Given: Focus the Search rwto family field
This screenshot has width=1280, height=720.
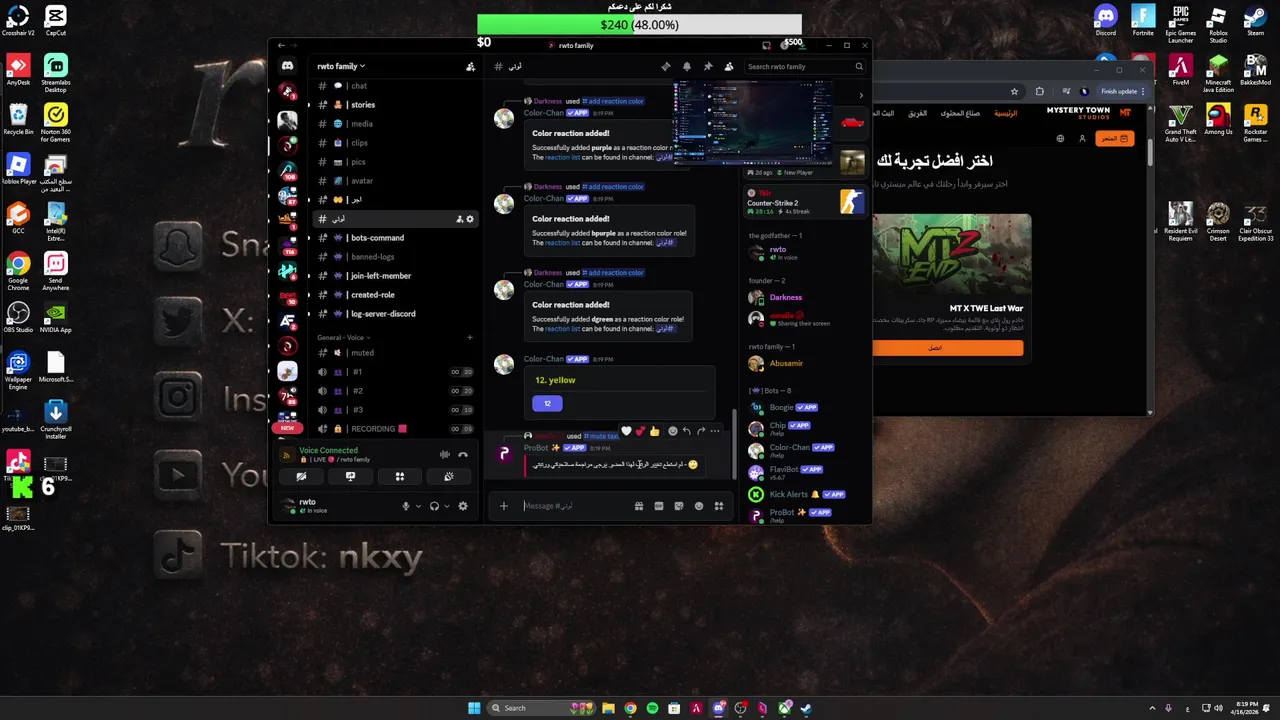Looking at the screenshot, I should tap(804, 67).
